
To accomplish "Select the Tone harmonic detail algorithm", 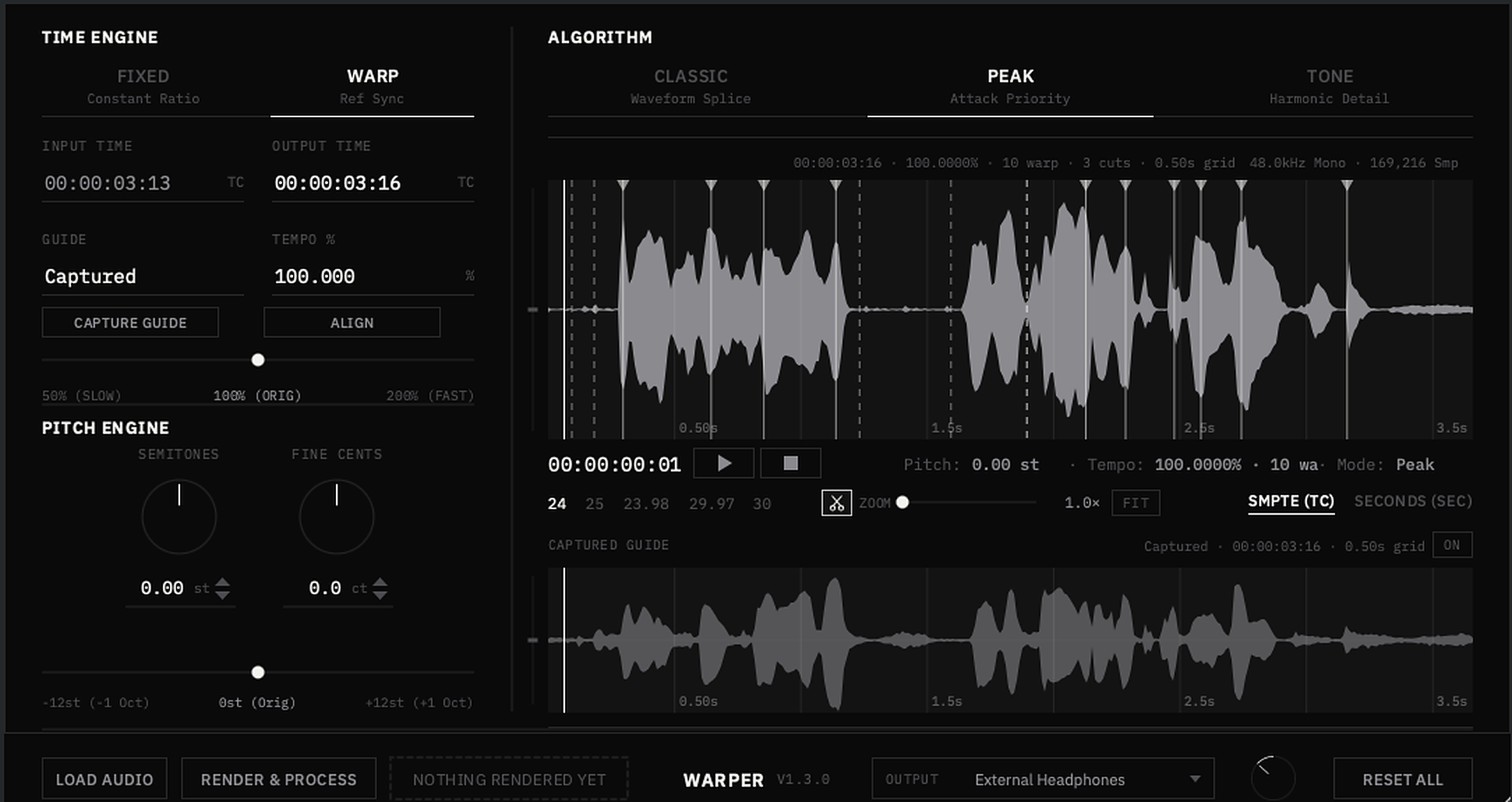I will coord(1329,86).
